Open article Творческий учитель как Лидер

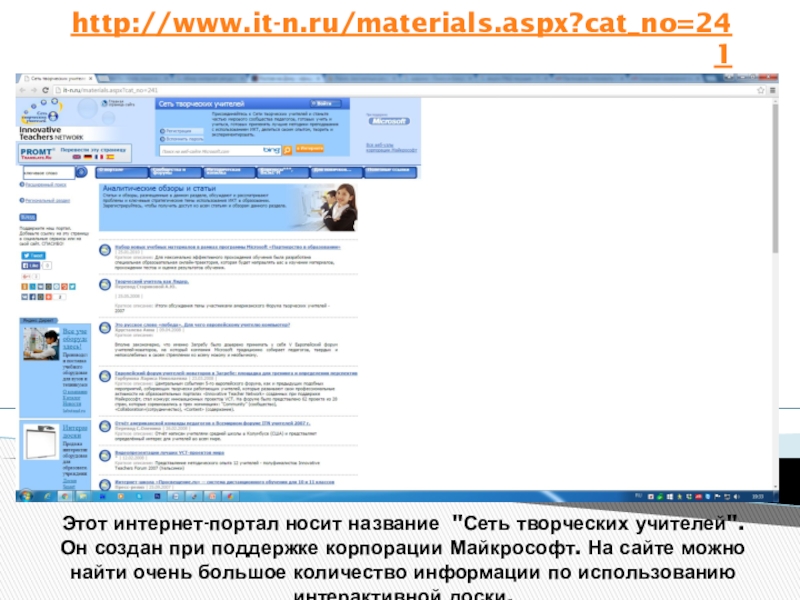tap(152, 281)
